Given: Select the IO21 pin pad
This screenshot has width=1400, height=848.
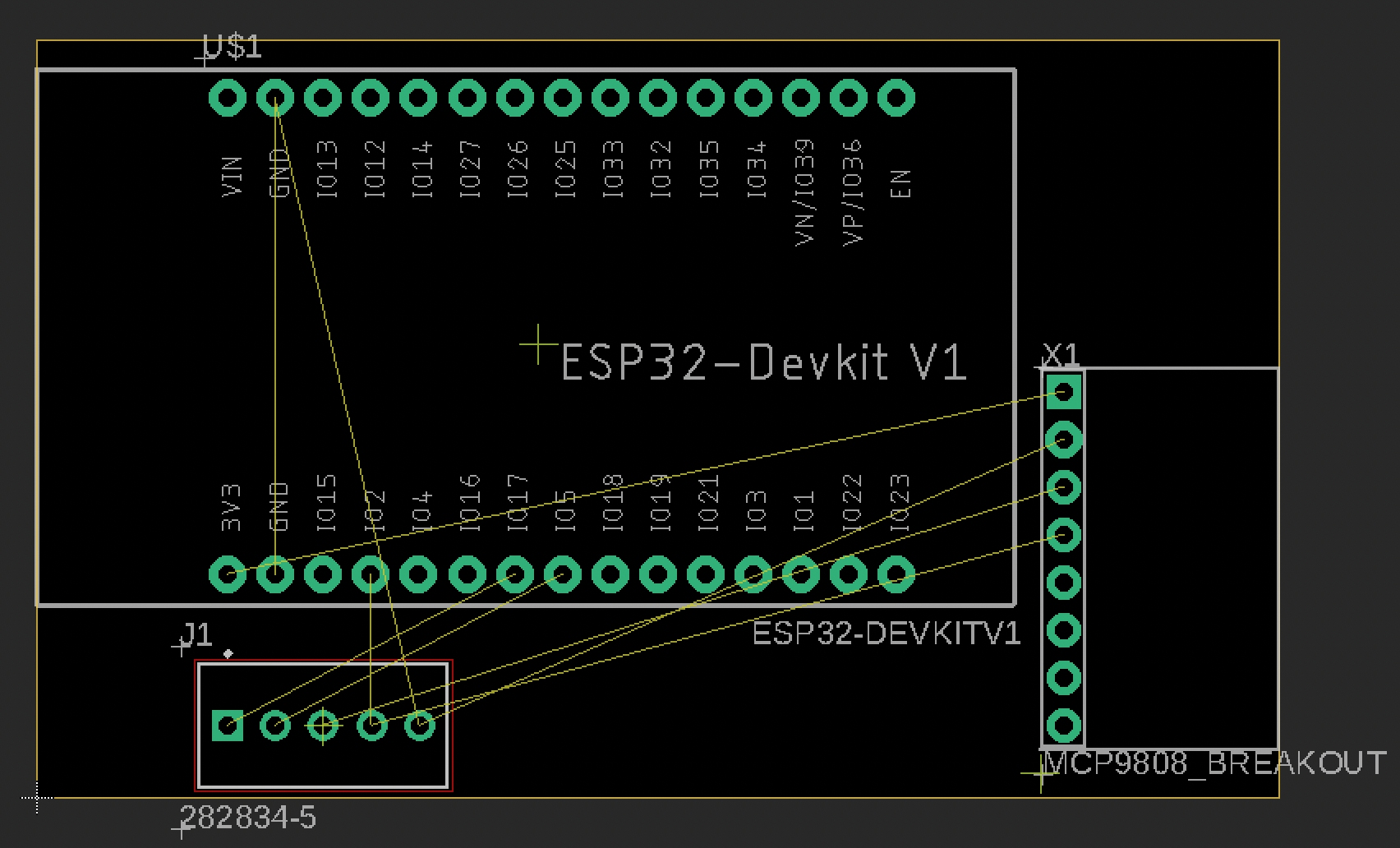Looking at the screenshot, I should (705, 574).
